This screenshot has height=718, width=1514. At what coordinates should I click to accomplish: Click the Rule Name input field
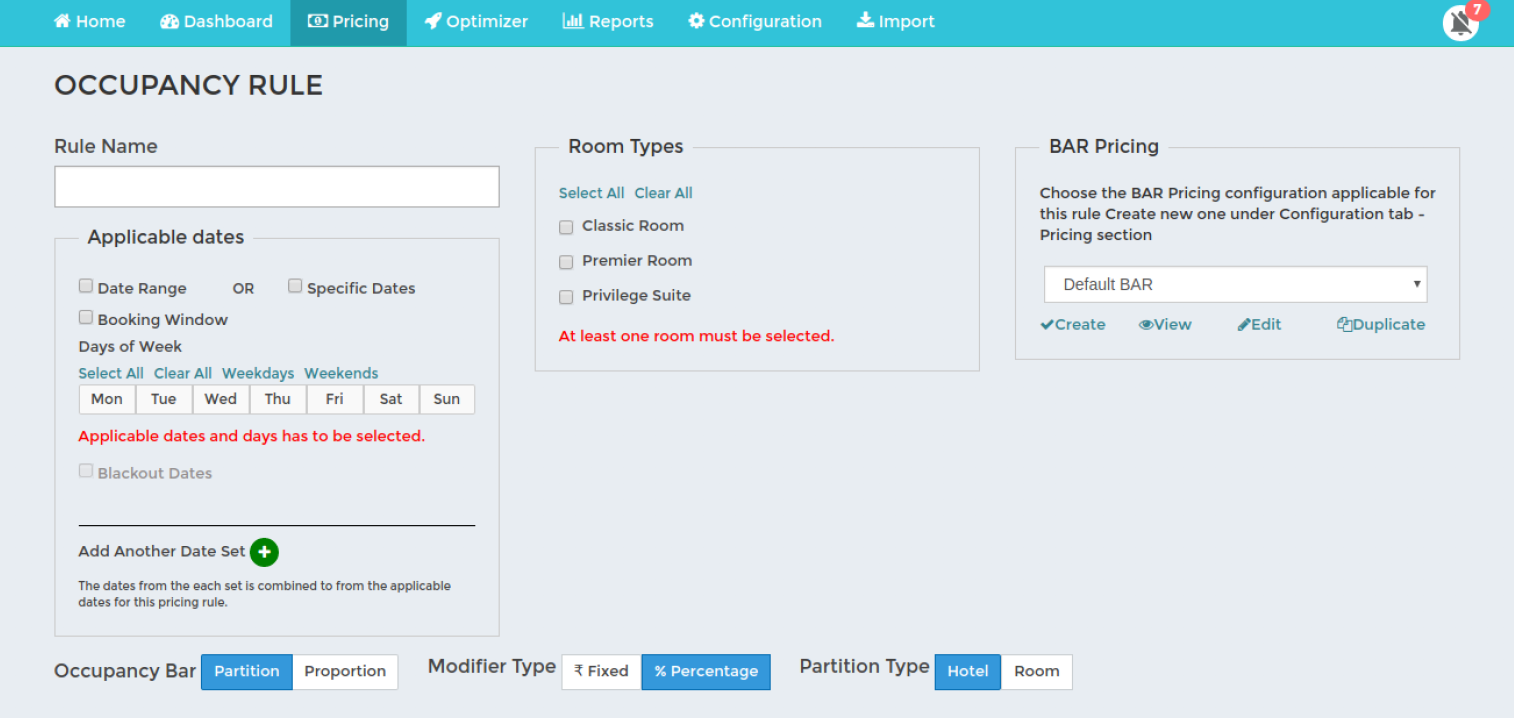[x=276, y=187]
